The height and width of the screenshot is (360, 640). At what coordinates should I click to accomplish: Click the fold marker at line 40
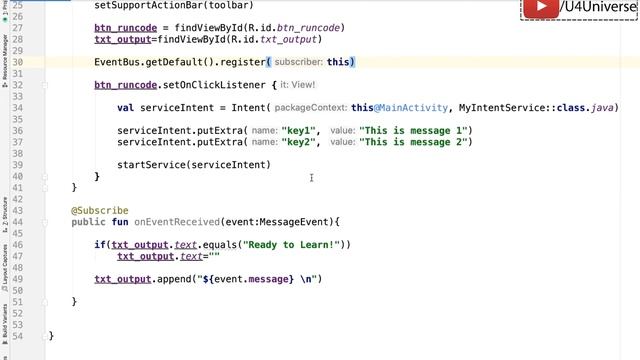[44, 176]
